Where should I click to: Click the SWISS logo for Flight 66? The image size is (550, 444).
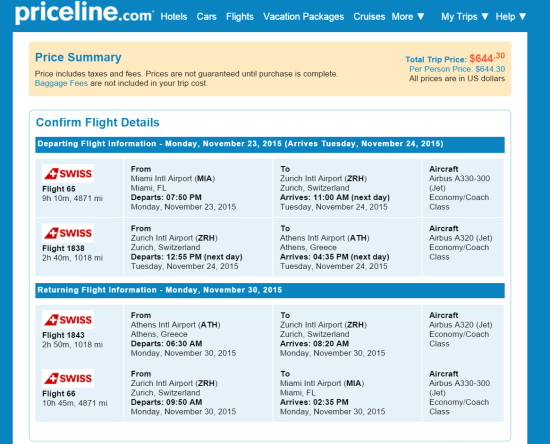click(x=68, y=378)
